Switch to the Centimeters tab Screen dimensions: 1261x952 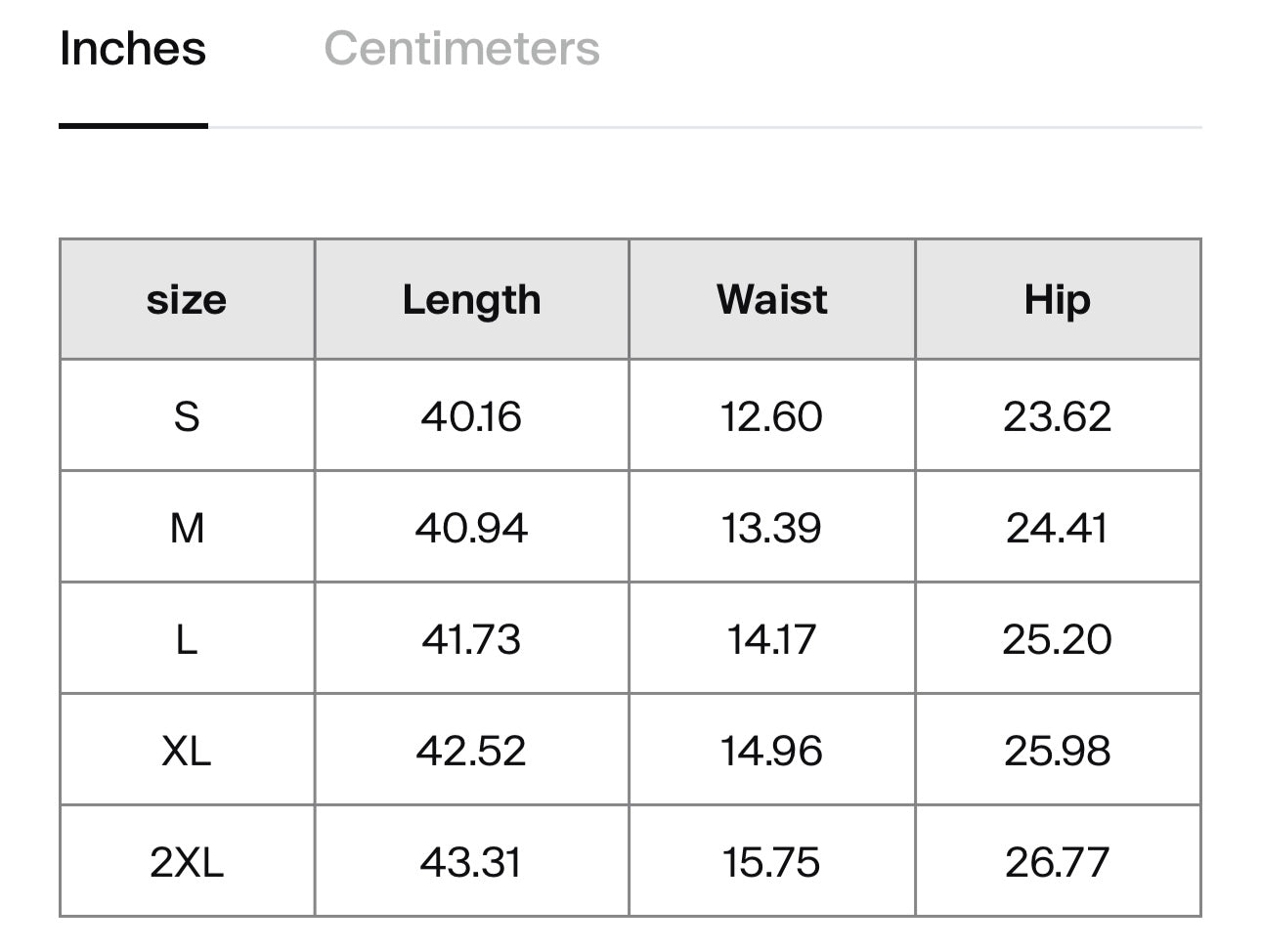(x=461, y=48)
